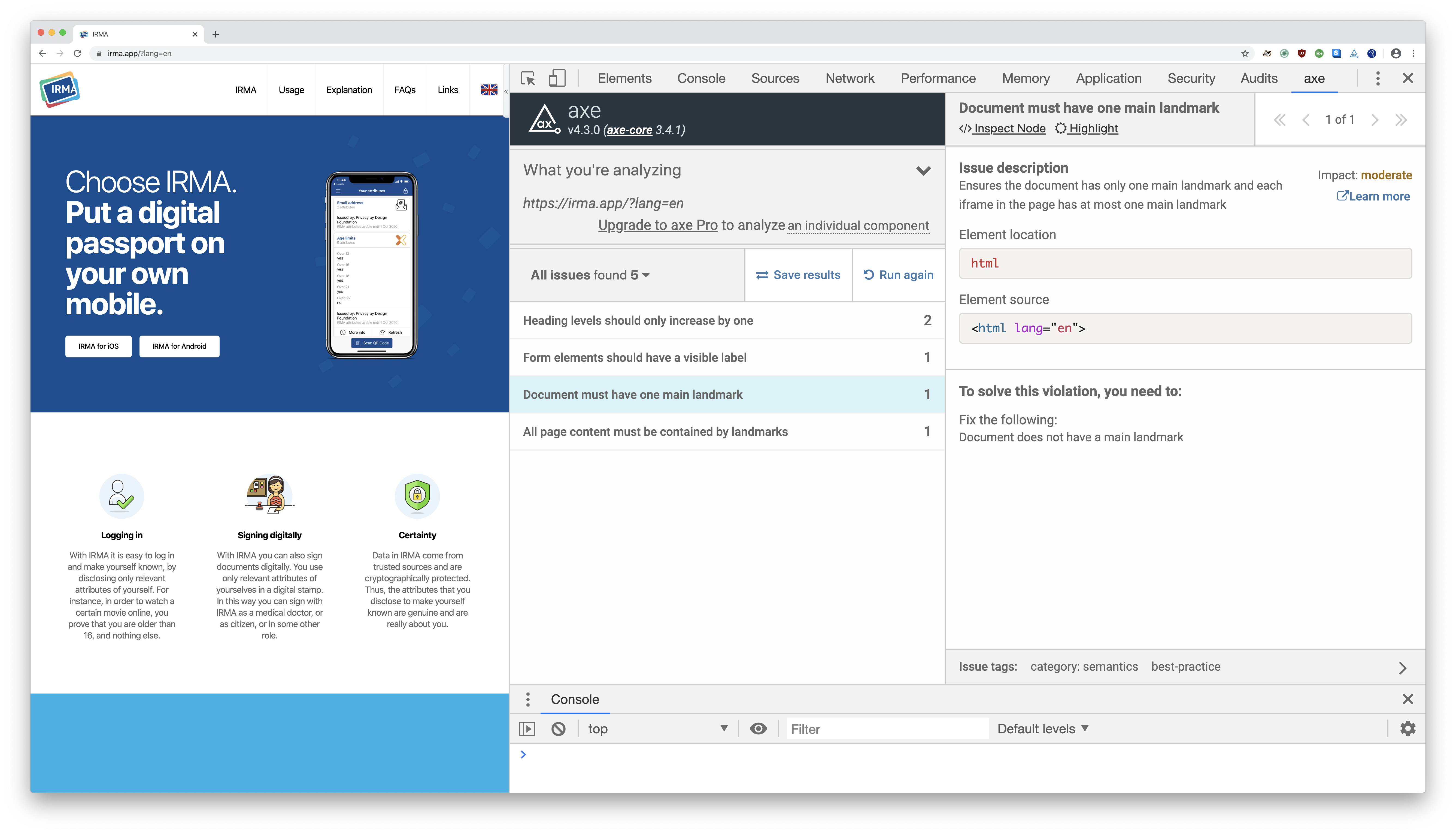Click the browser back arrow
The width and height of the screenshot is (1456, 833).
point(42,53)
